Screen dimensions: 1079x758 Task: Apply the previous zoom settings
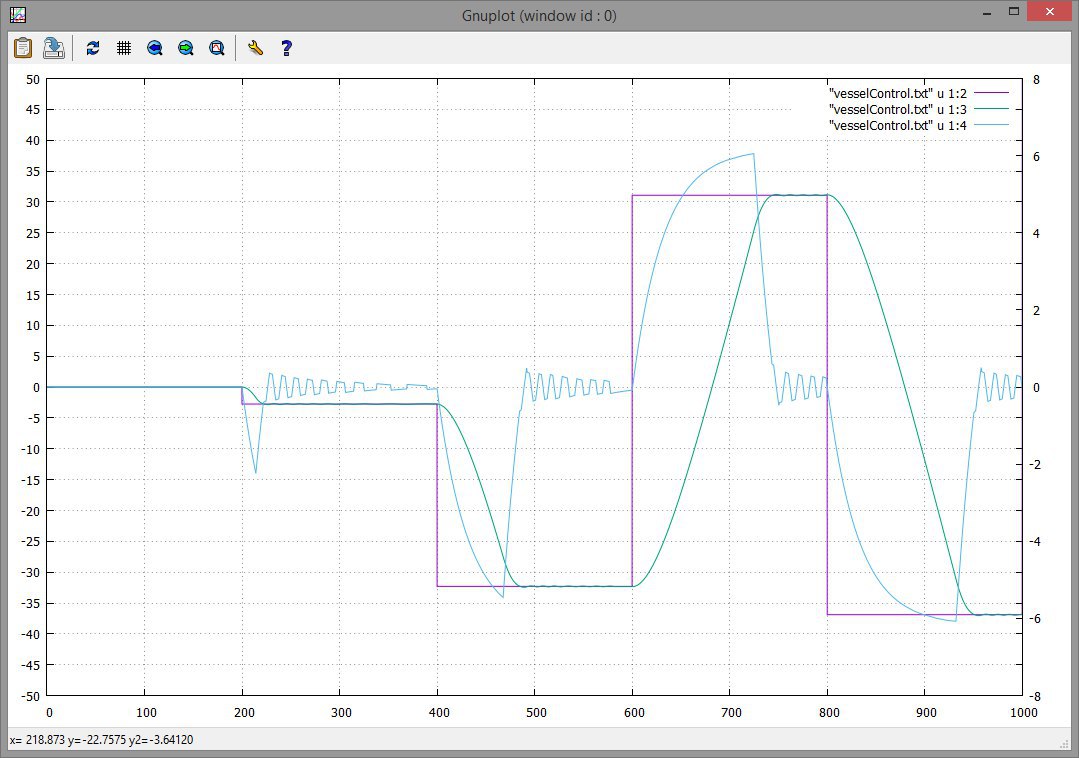pyautogui.click(x=155, y=47)
